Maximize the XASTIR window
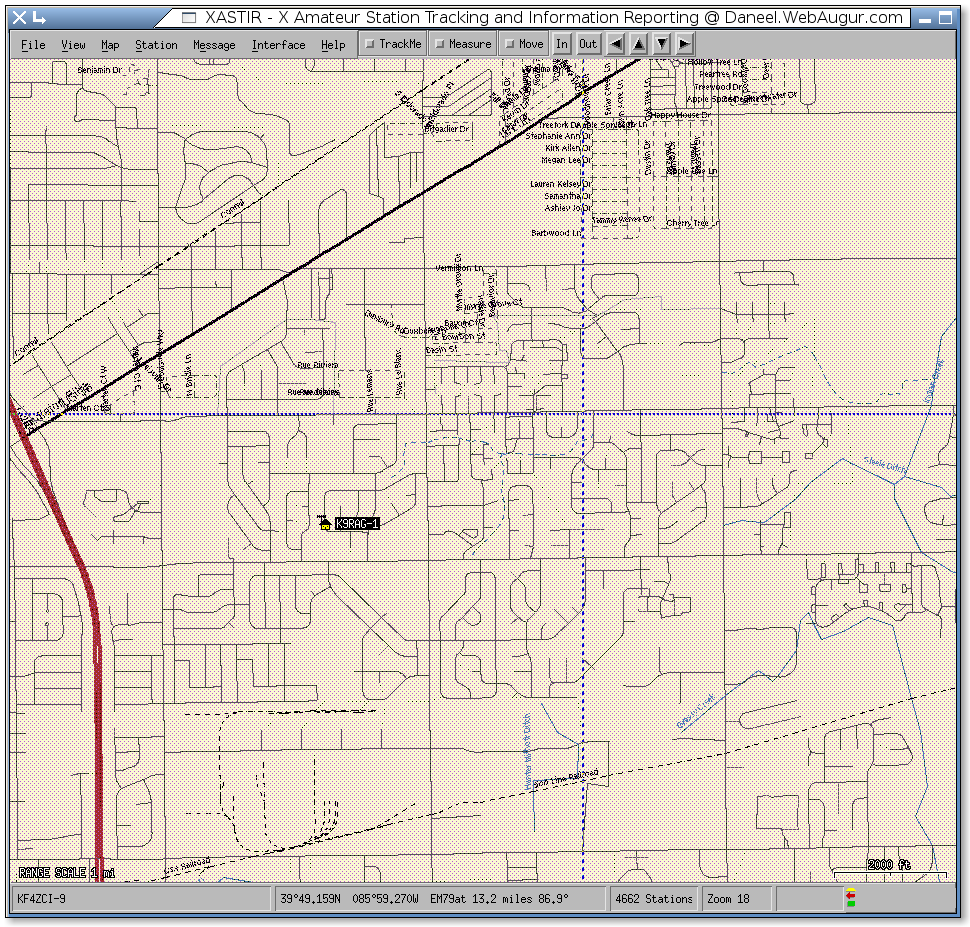970x927 pixels. coord(945,18)
